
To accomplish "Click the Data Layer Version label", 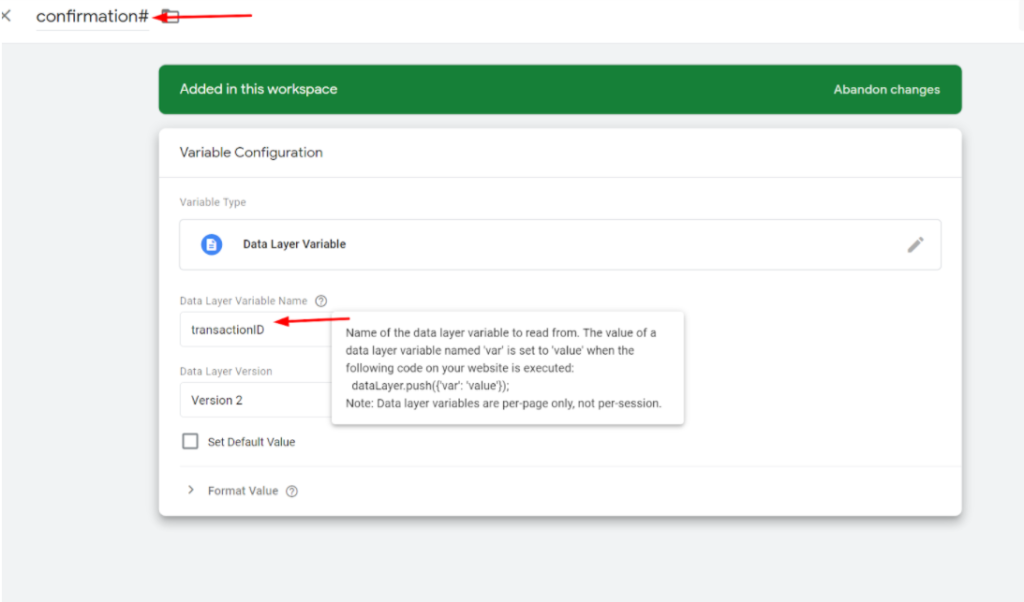I will coord(226,372).
